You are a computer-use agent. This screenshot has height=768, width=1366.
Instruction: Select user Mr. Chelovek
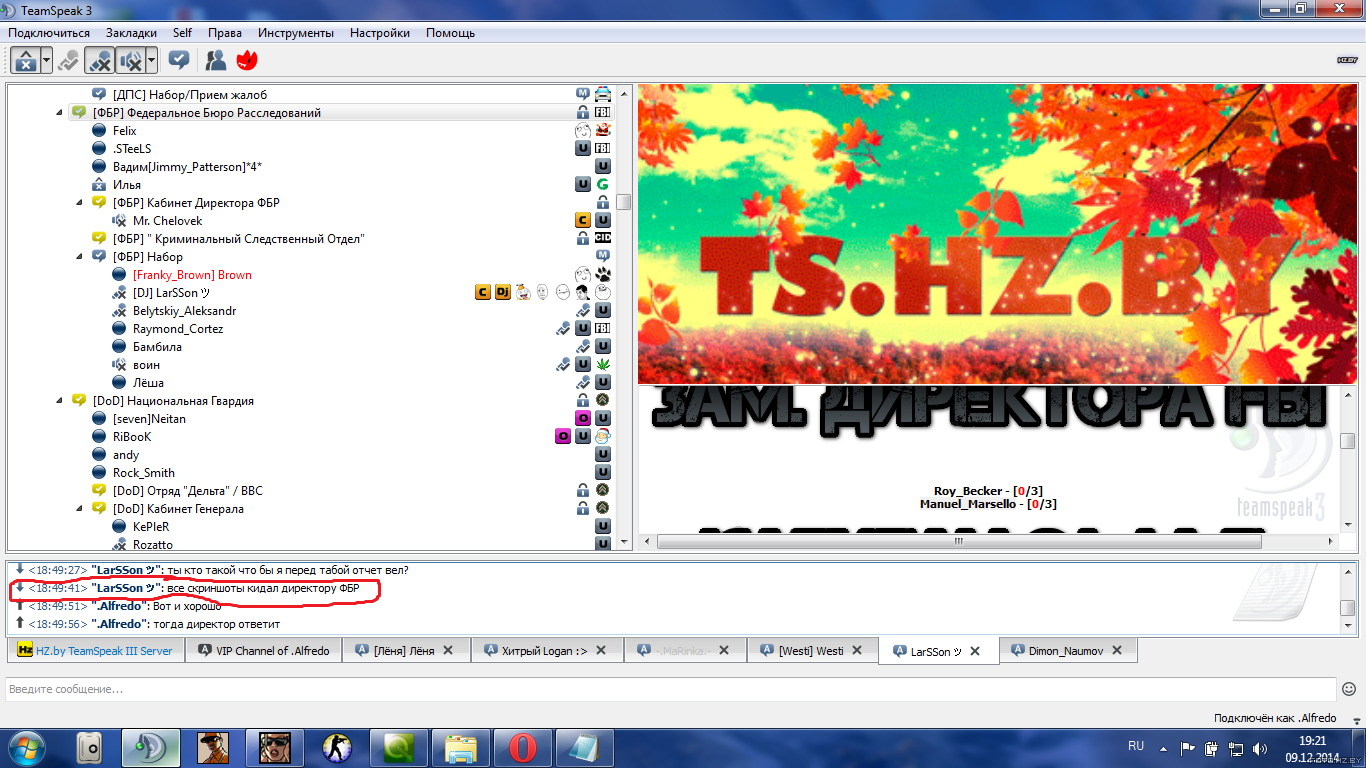(x=167, y=221)
